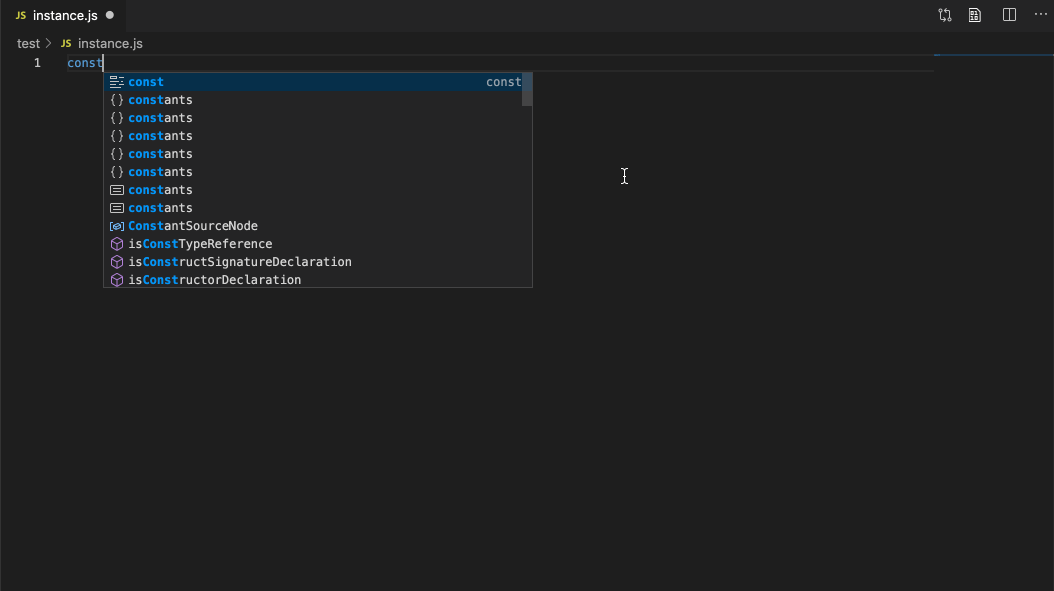This screenshot has height=591, width=1054.
Task: Click the binary file icon in editor toolbar
Action: click(975, 15)
